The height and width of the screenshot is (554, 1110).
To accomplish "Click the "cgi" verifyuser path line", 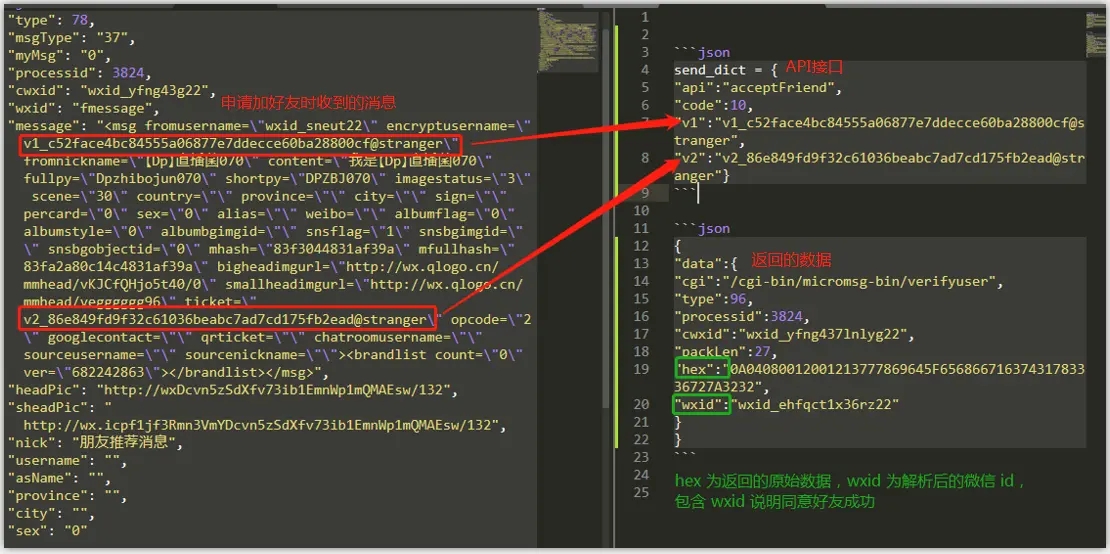I will click(x=840, y=282).
